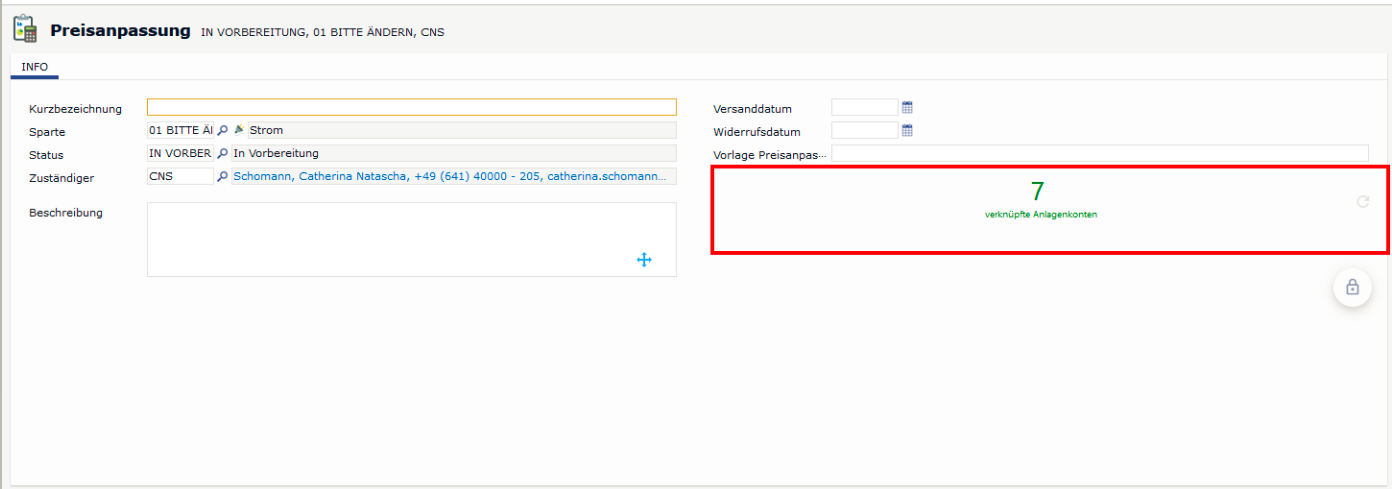Open the Sparte search magnifier
This screenshot has width=1392, height=489.
coord(223,130)
